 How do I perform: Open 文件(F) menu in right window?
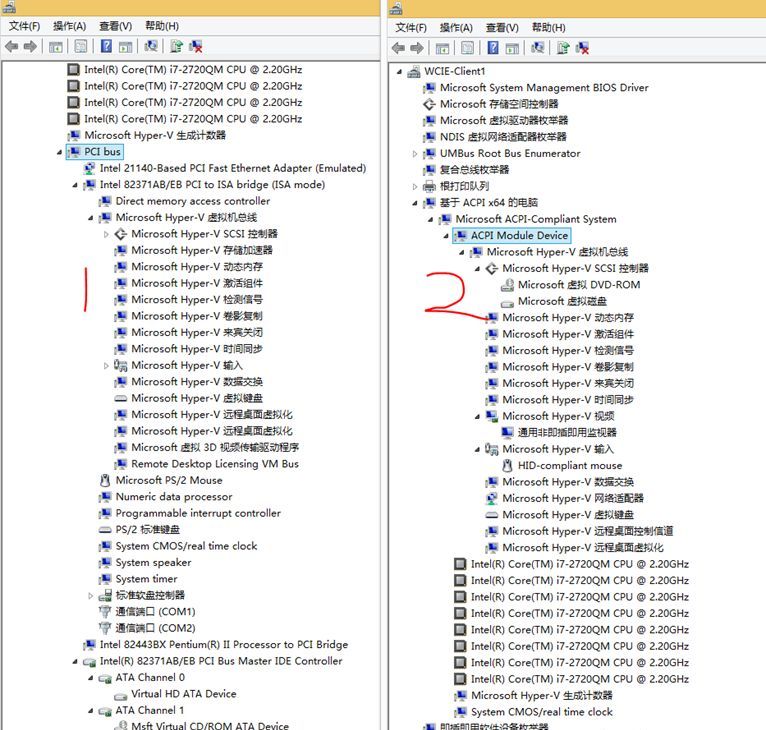(x=411, y=27)
